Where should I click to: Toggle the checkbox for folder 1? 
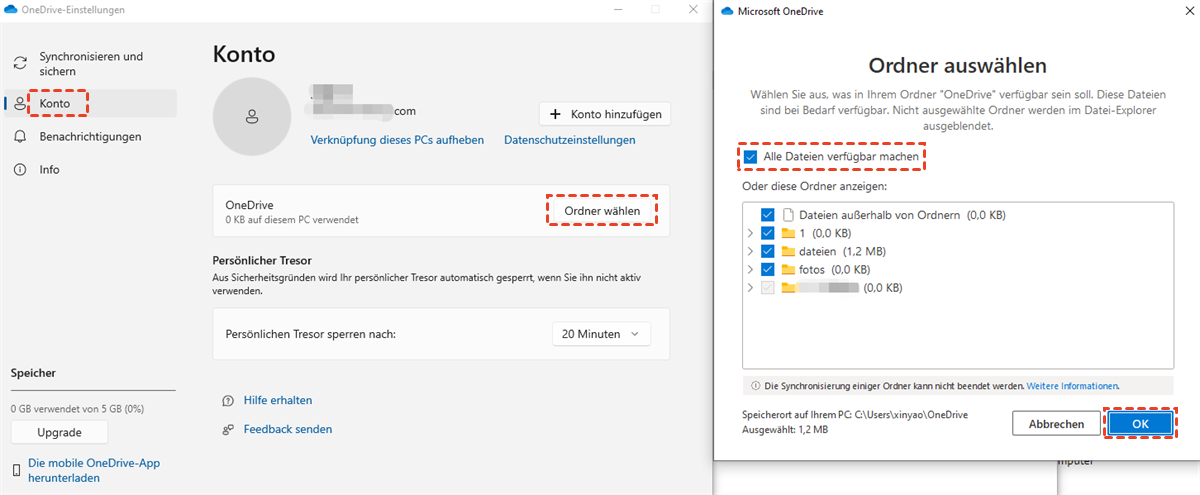pyautogui.click(x=767, y=233)
